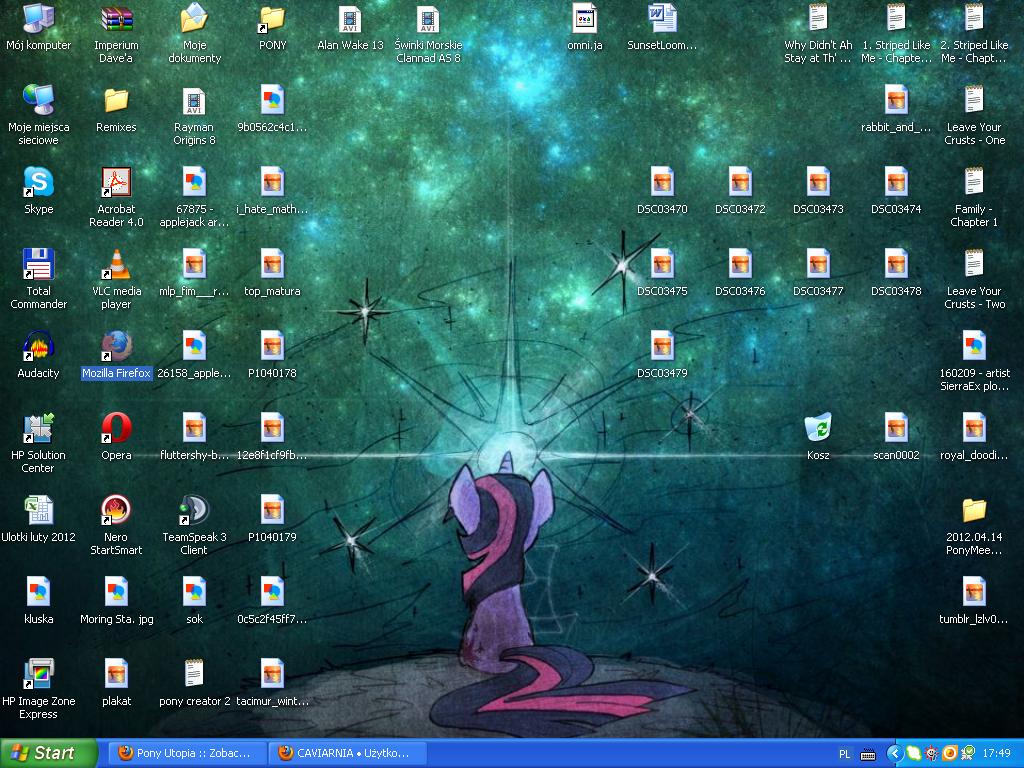
Task: Click the PL language indicator
Action: (844, 754)
